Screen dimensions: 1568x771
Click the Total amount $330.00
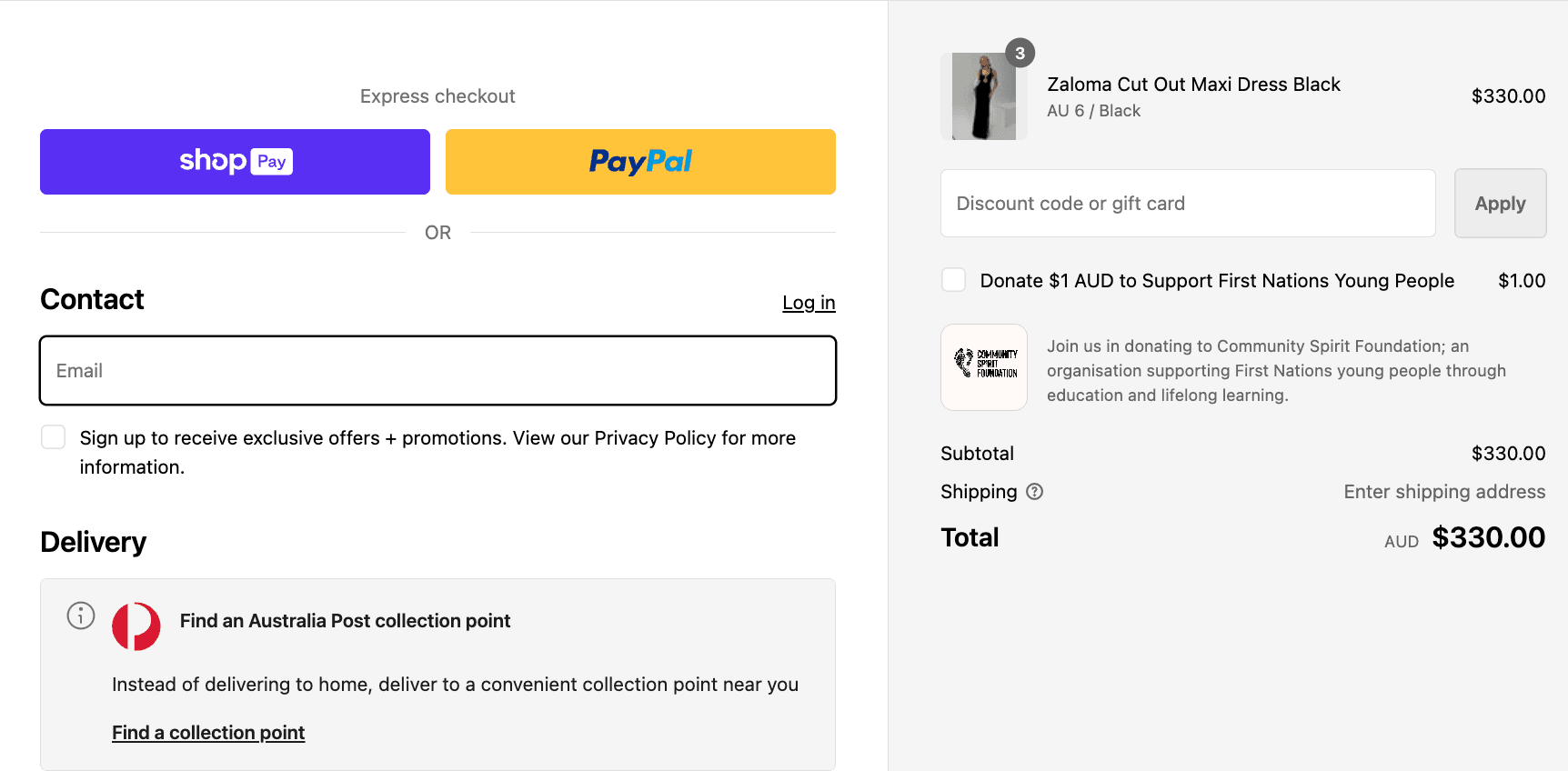(x=1488, y=537)
